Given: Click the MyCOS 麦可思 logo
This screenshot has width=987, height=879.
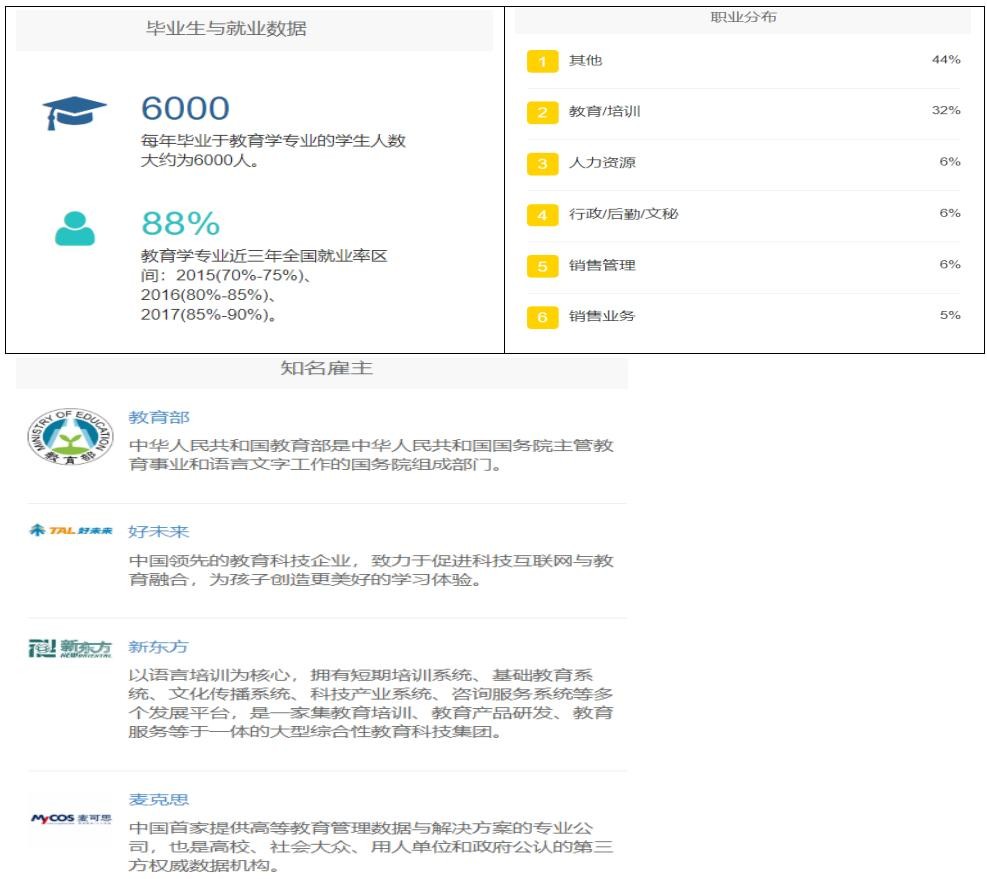Looking at the screenshot, I should (x=70, y=819).
